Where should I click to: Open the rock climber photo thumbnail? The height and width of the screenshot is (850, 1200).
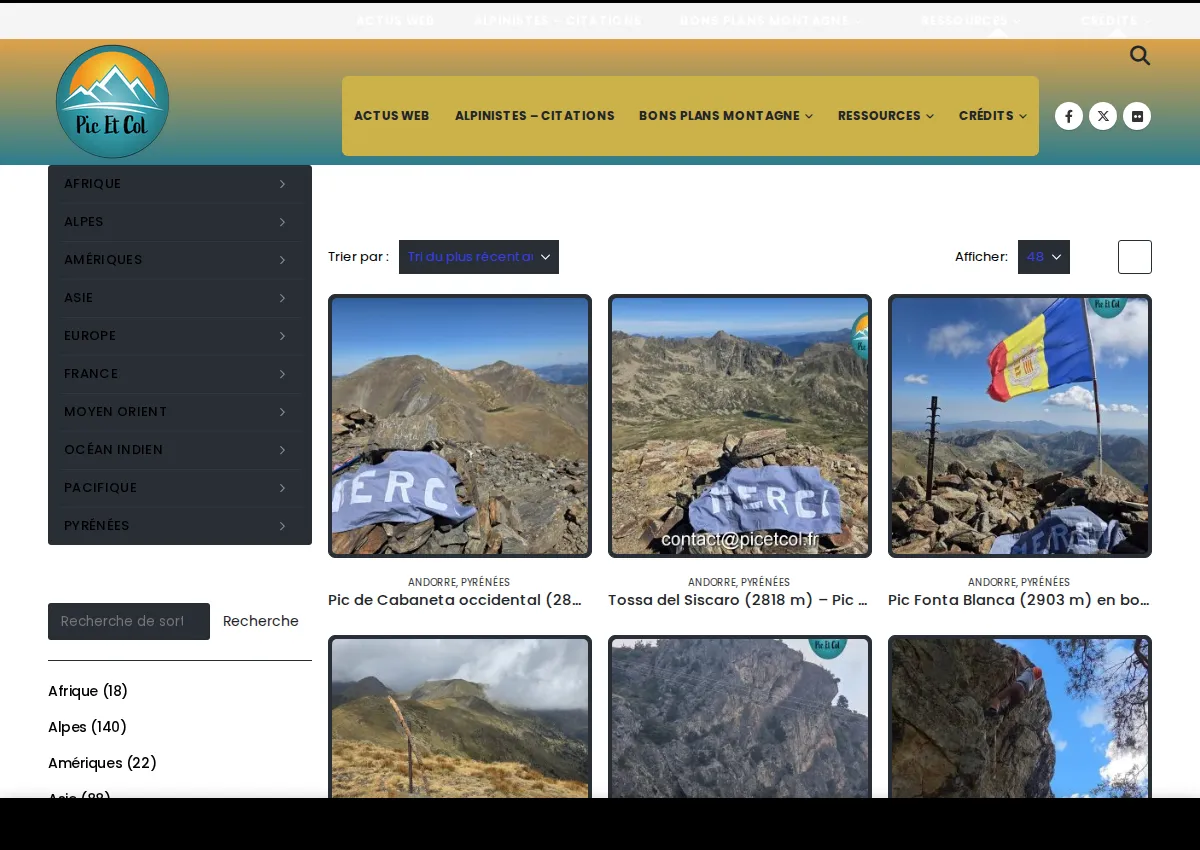click(1020, 716)
